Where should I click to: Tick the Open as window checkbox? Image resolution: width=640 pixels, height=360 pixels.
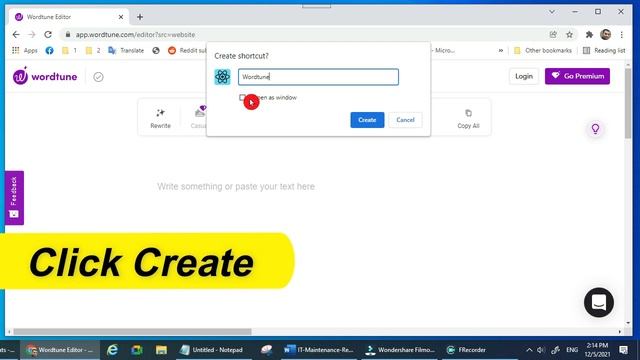pyautogui.click(x=242, y=97)
